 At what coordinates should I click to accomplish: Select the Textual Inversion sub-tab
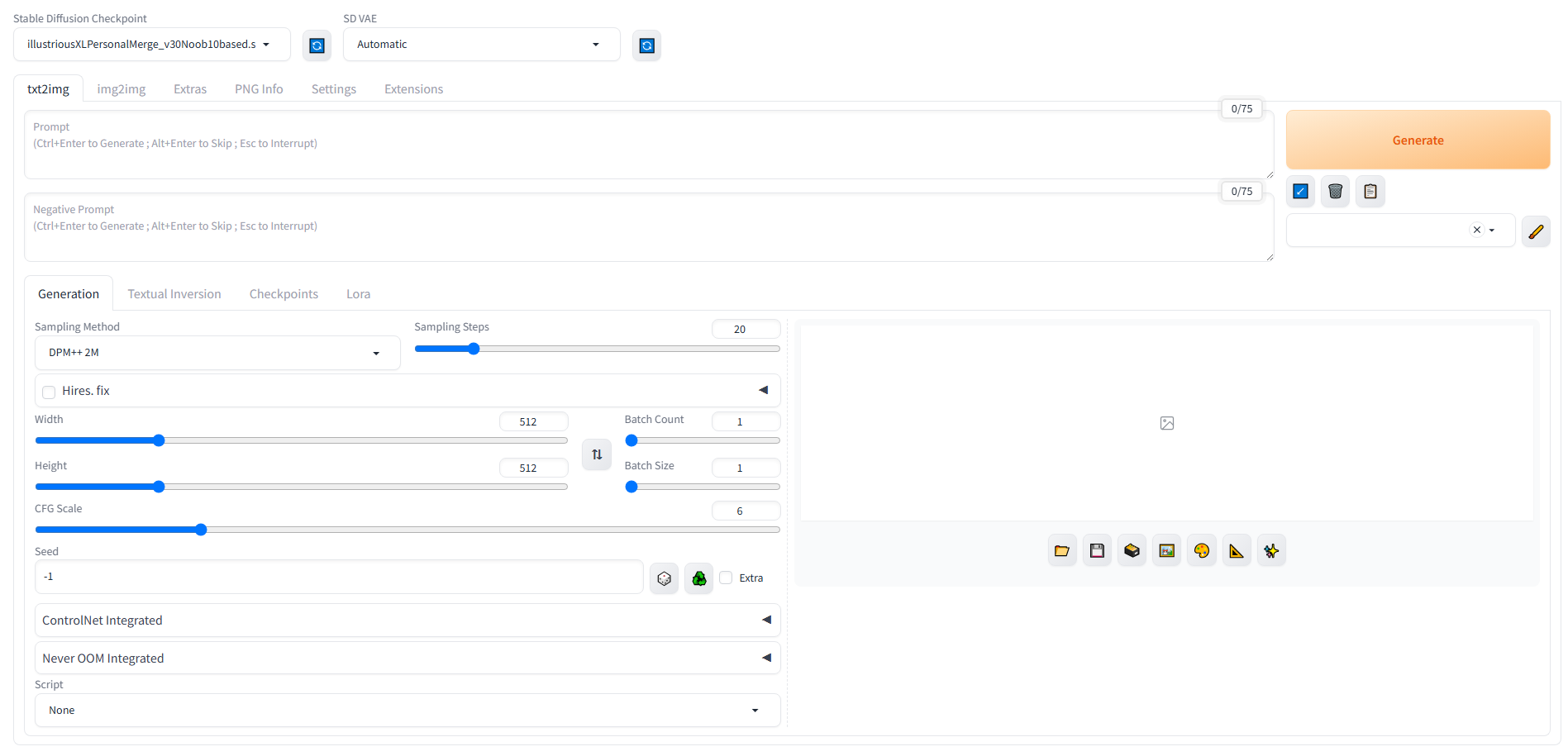(x=174, y=294)
